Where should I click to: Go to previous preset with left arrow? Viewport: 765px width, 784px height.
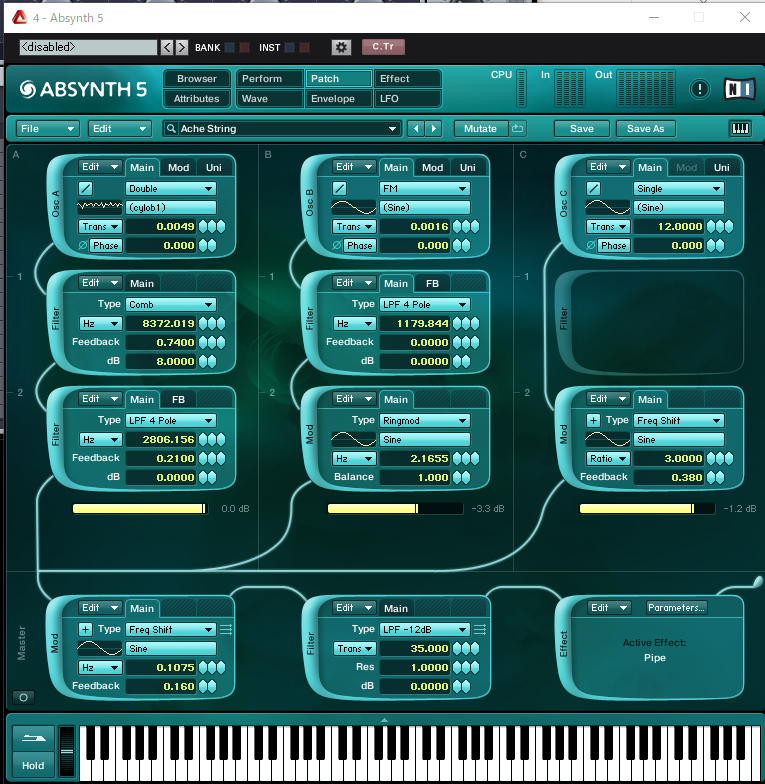coord(416,128)
